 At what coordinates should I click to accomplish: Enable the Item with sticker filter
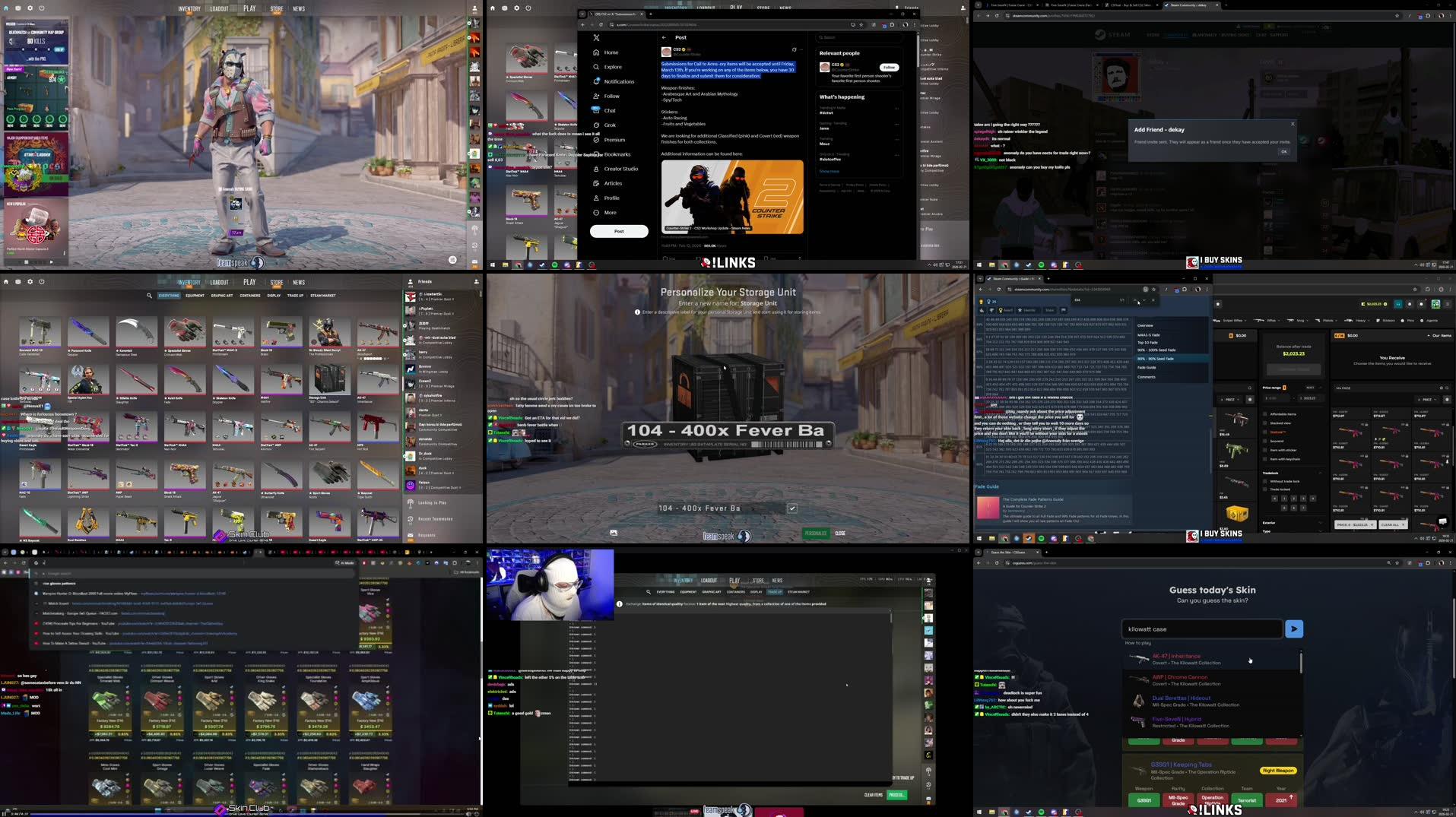click(x=1265, y=450)
